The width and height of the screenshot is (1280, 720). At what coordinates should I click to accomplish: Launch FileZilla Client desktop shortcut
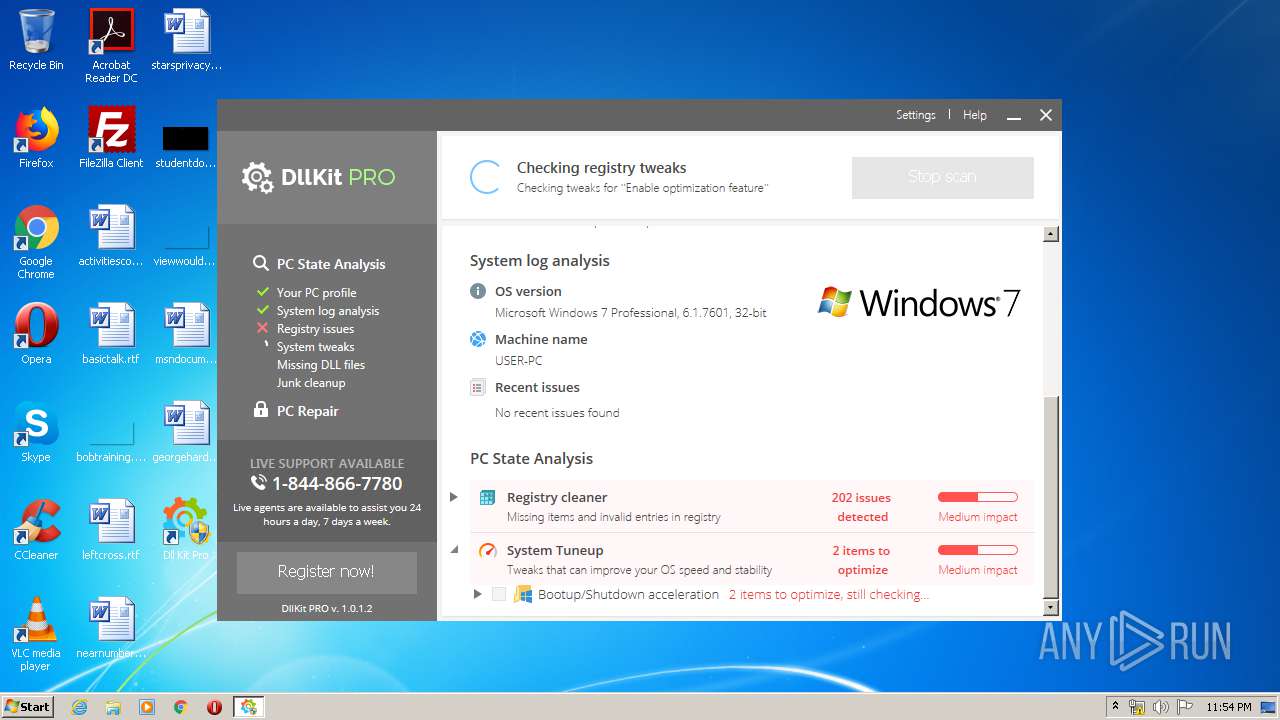(111, 138)
